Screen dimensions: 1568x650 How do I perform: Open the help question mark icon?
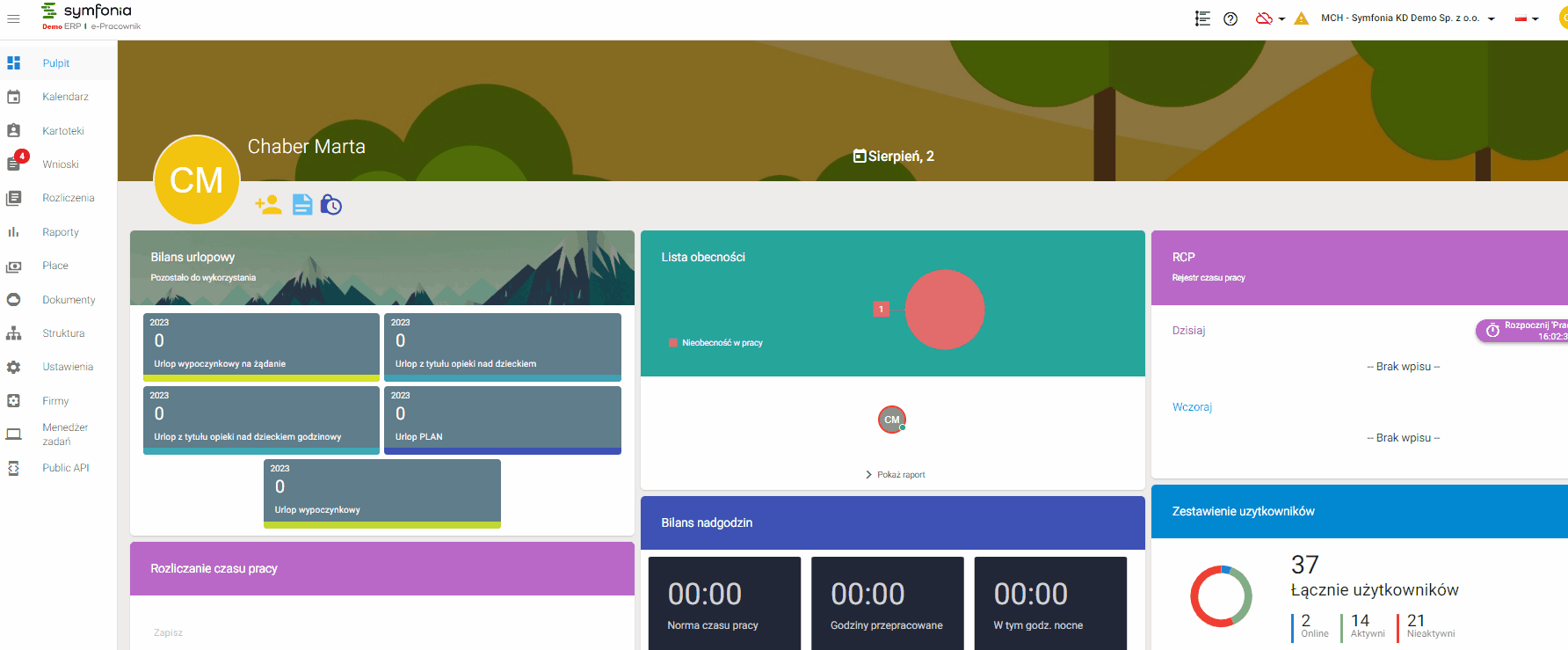tap(1230, 18)
